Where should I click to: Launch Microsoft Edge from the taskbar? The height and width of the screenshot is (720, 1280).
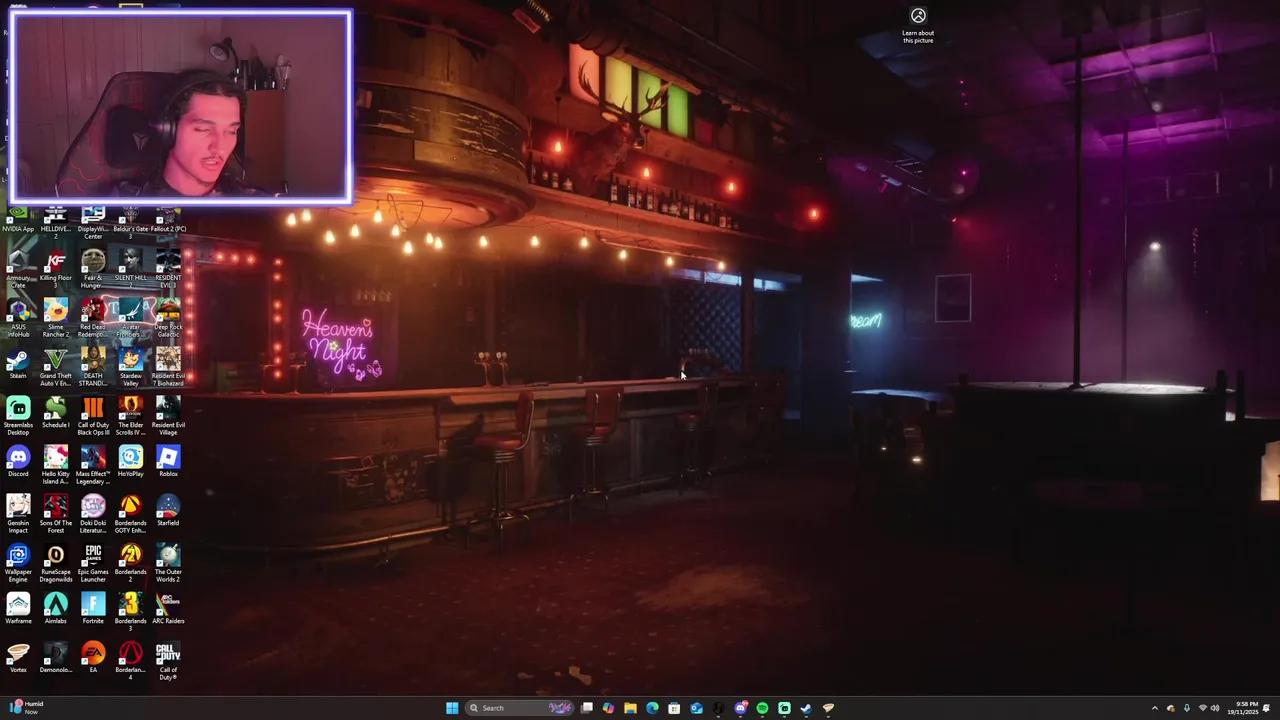click(652, 708)
